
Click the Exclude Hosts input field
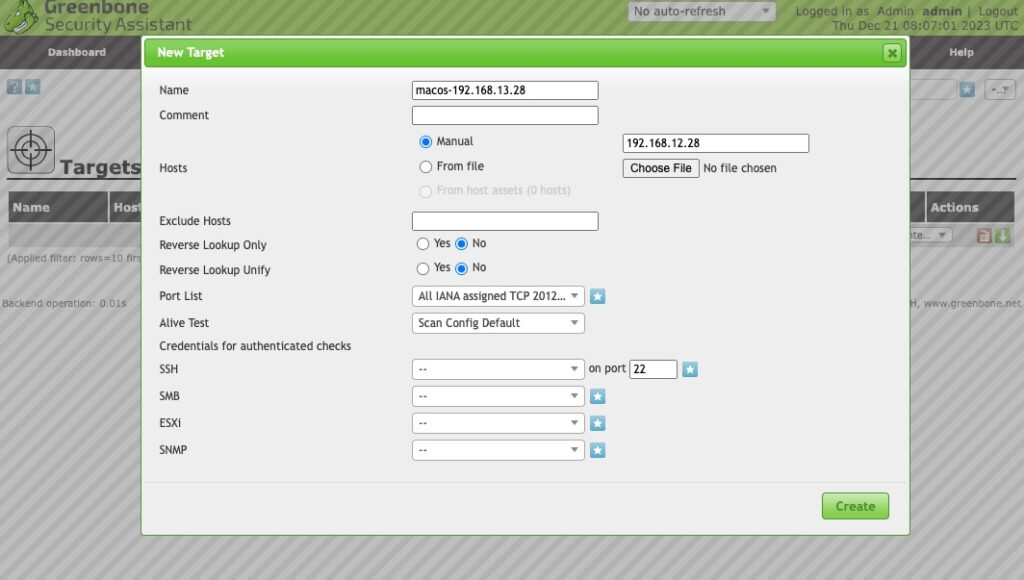point(505,221)
